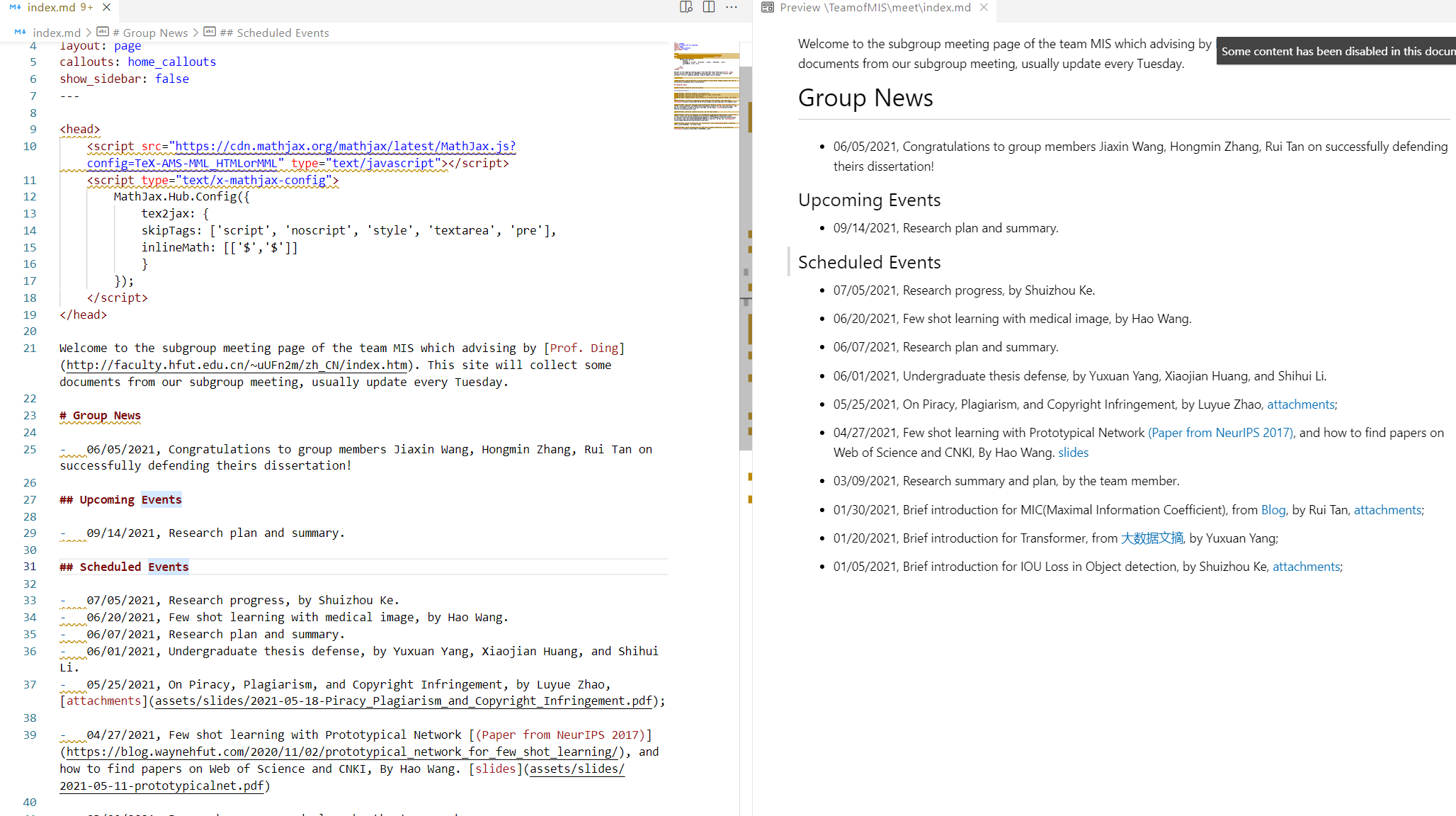1456x816 pixels.
Task: Click the more actions ellipsis icon
Action: [731, 8]
